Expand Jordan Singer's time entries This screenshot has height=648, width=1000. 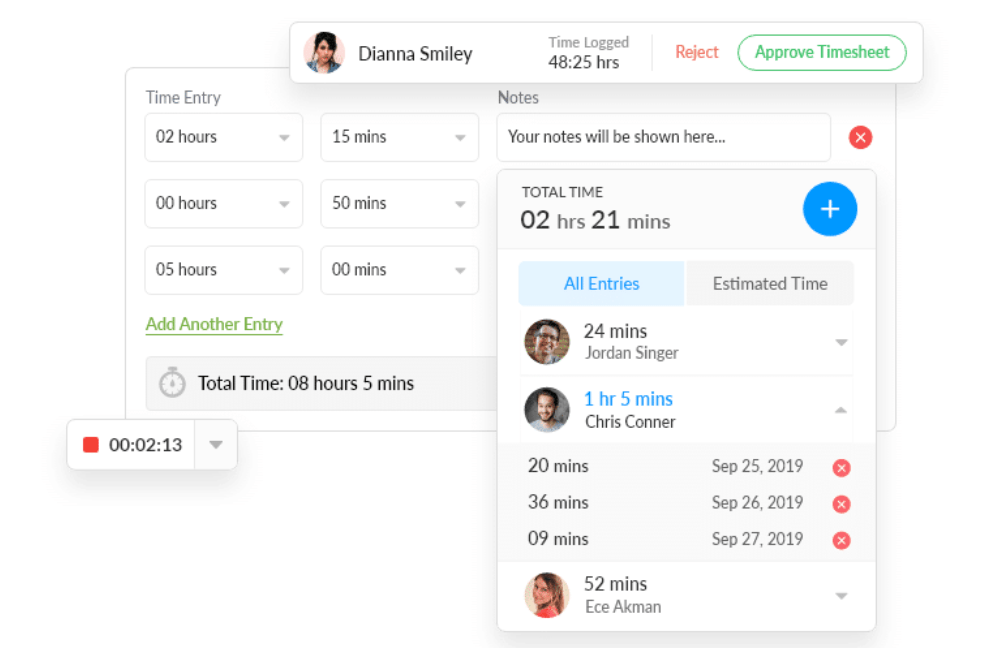(841, 342)
